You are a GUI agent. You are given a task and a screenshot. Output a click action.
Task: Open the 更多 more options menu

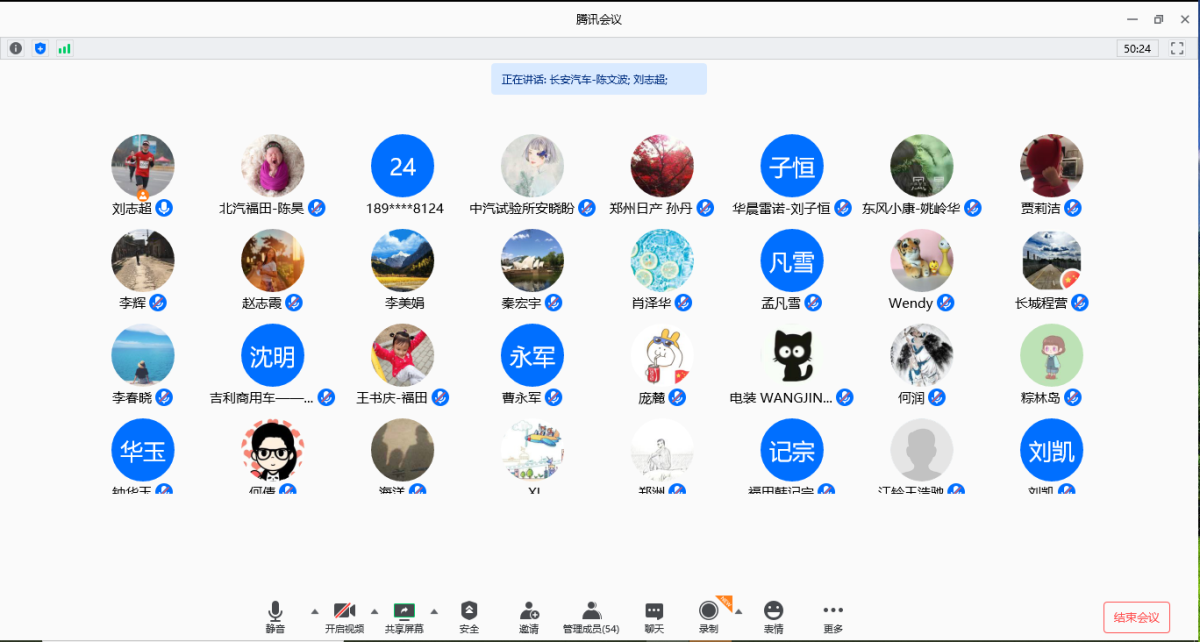(x=833, y=611)
